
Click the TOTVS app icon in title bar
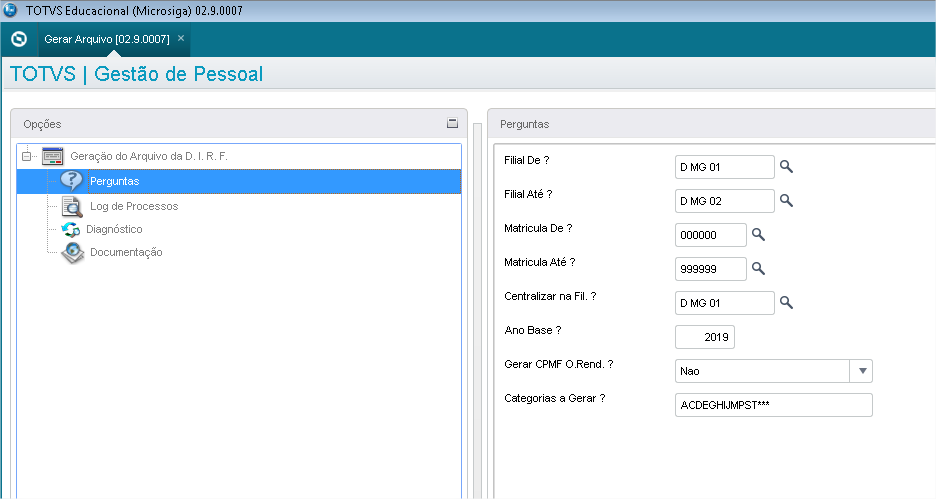[x=10, y=10]
